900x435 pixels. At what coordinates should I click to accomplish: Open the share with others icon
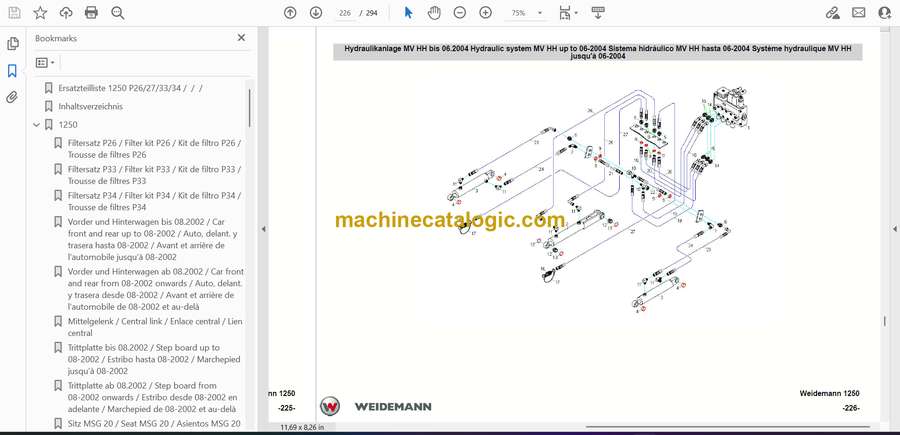(885, 13)
